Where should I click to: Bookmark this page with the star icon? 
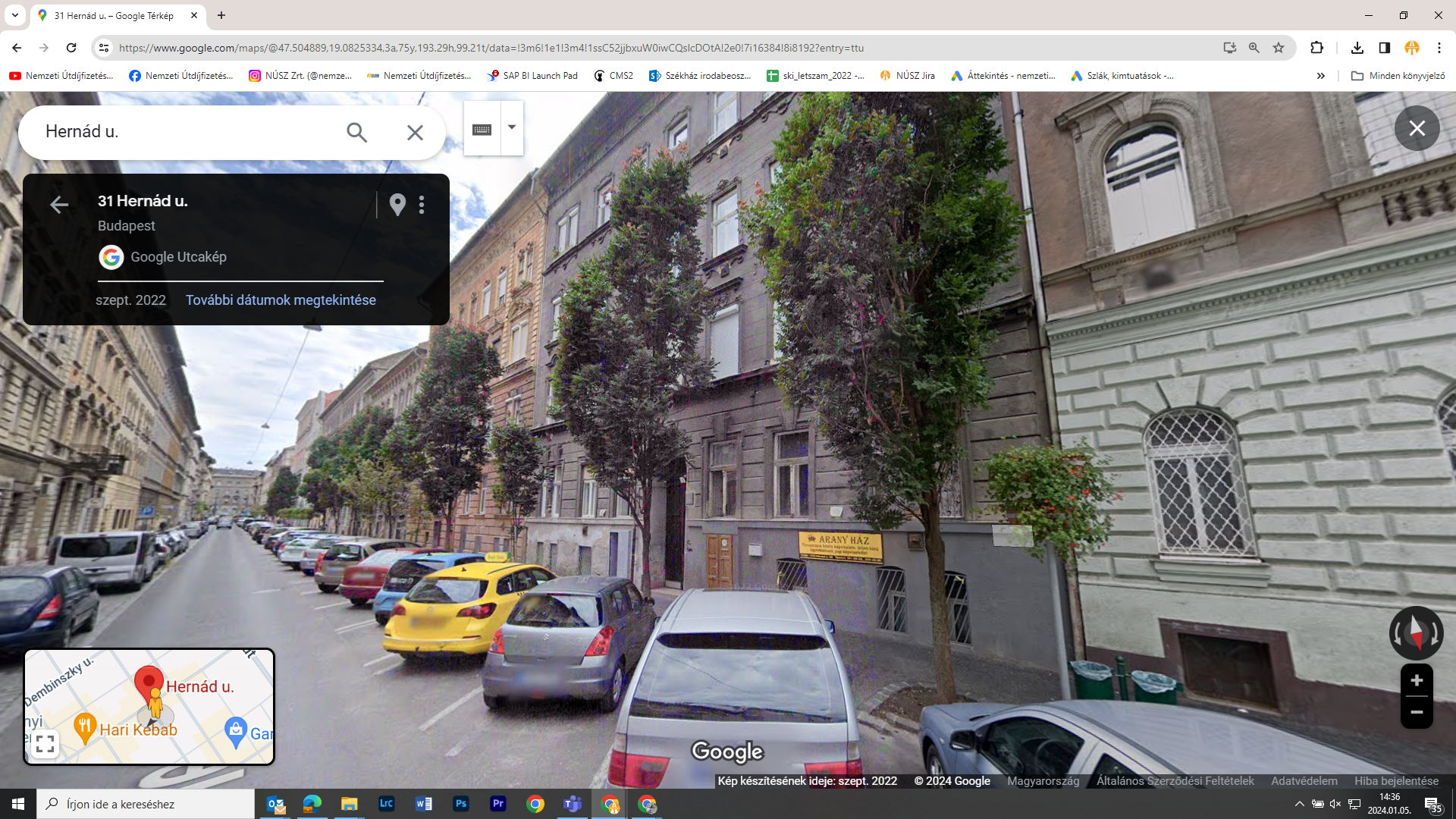(x=1279, y=48)
